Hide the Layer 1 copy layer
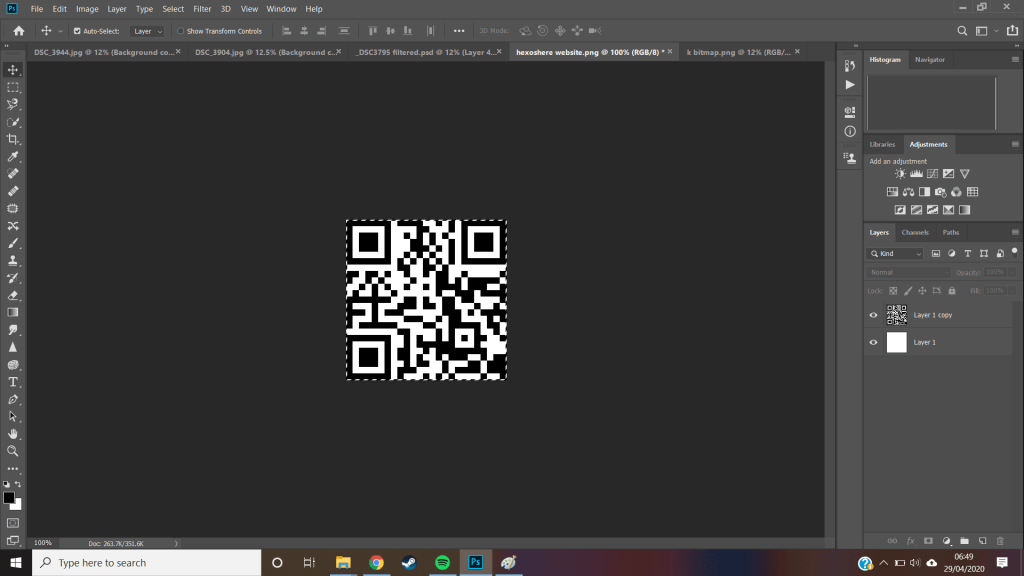1024x576 pixels. tap(873, 315)
